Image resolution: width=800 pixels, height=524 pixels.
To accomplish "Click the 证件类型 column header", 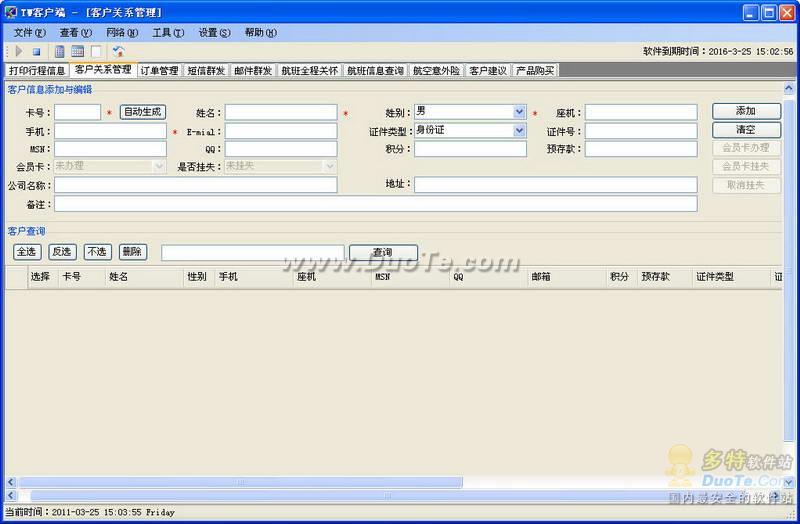I will [731, 277].
